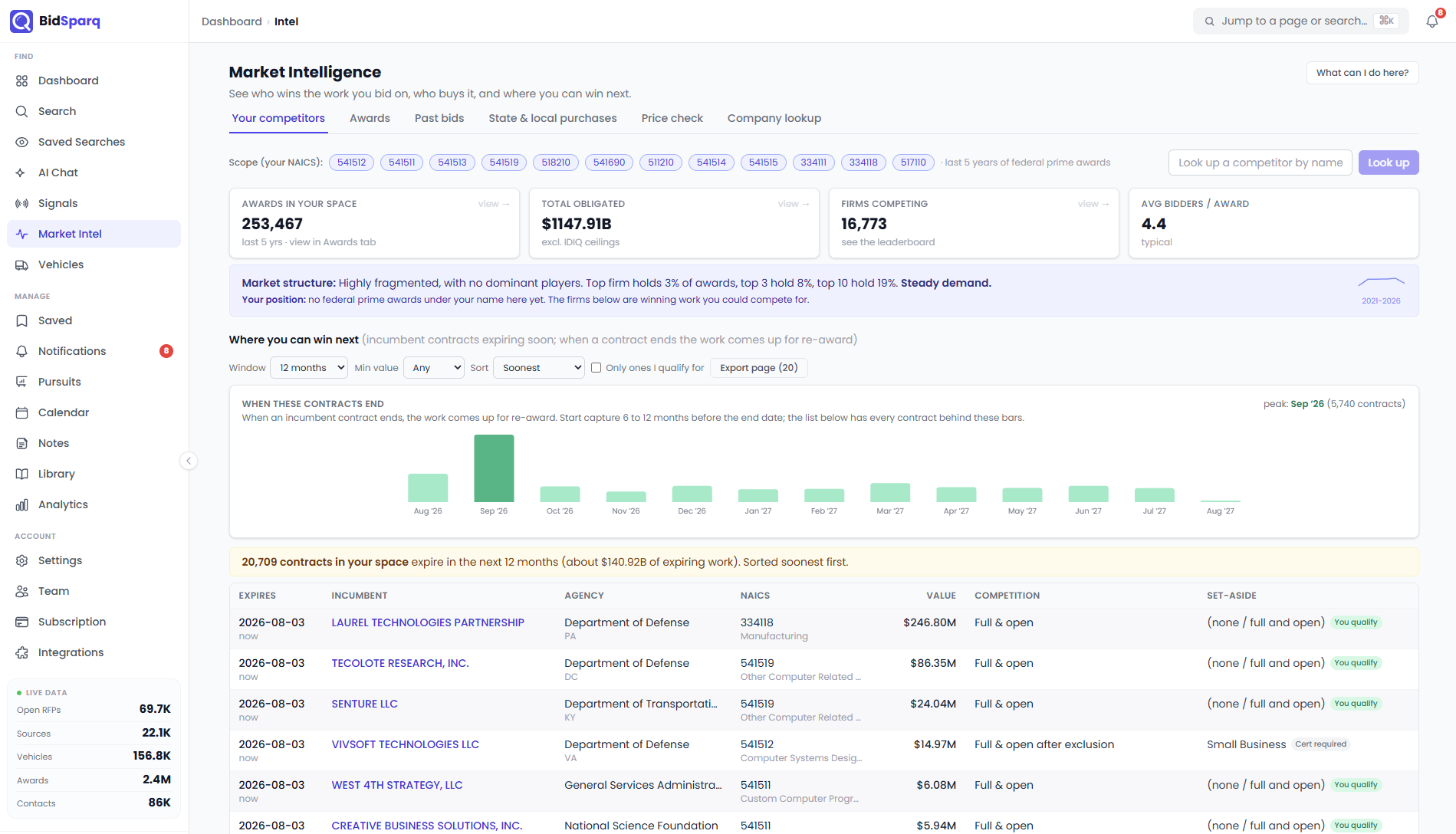The height and width of the screenshot is (834, 1456).
Task: Click 'What can I do here?' button
Action: click(x=1362, y=73)
